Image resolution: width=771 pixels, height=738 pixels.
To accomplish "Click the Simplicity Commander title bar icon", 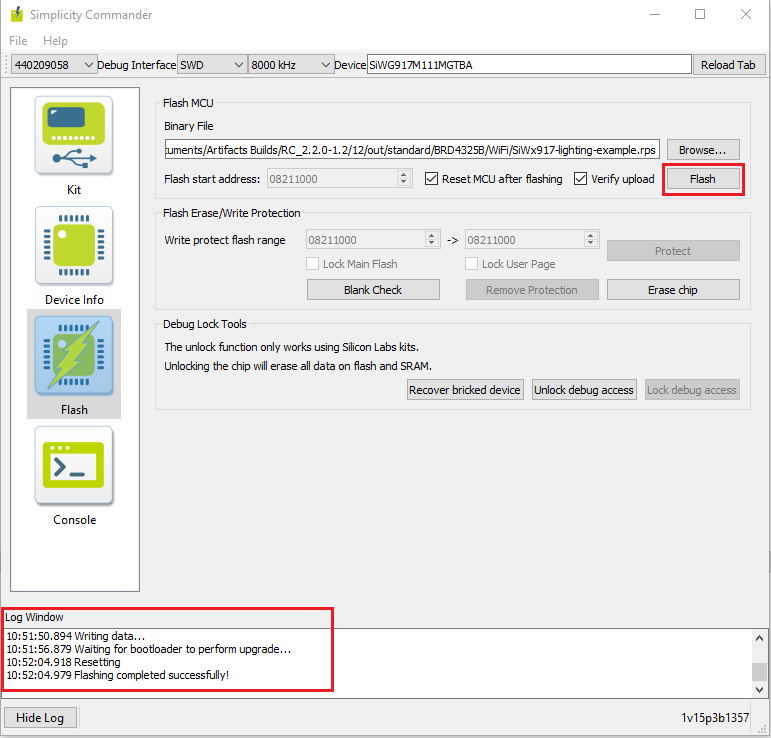I will click(17, 14).
